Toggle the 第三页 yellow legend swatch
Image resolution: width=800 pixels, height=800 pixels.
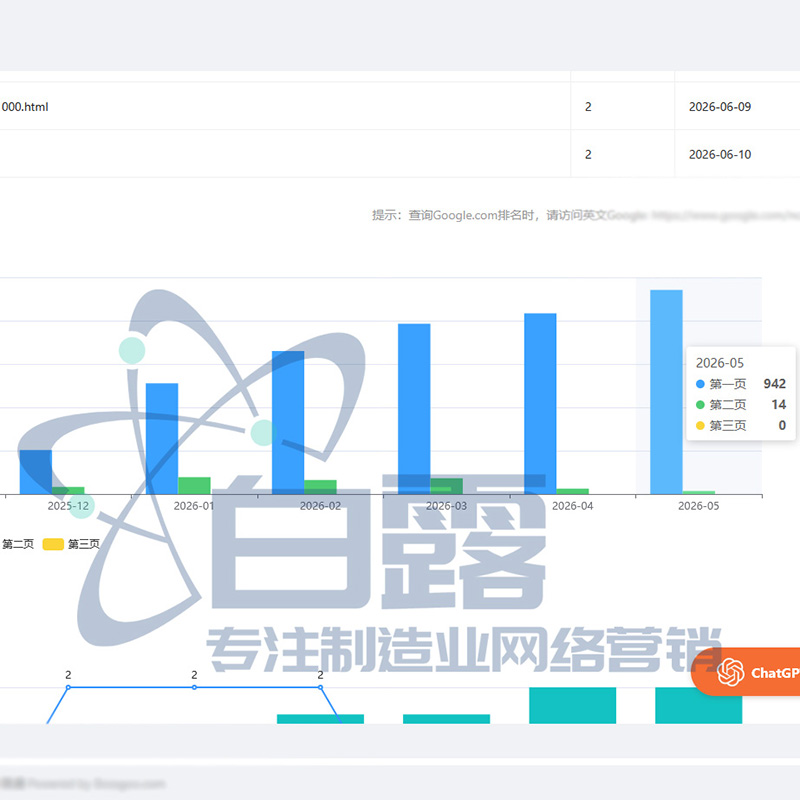click(x=53, y=544)
